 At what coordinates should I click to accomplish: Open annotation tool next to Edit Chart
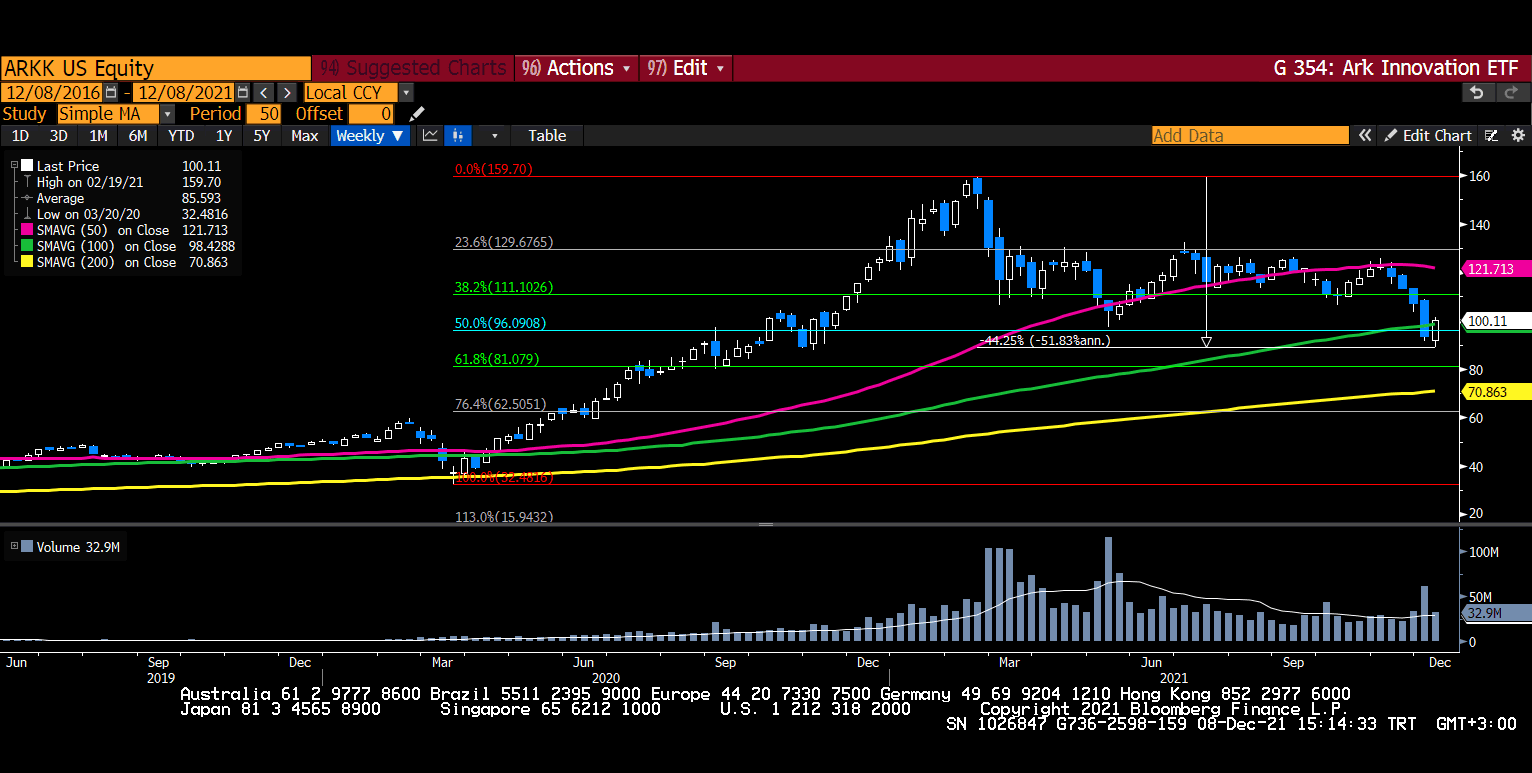coord(1491,136)
